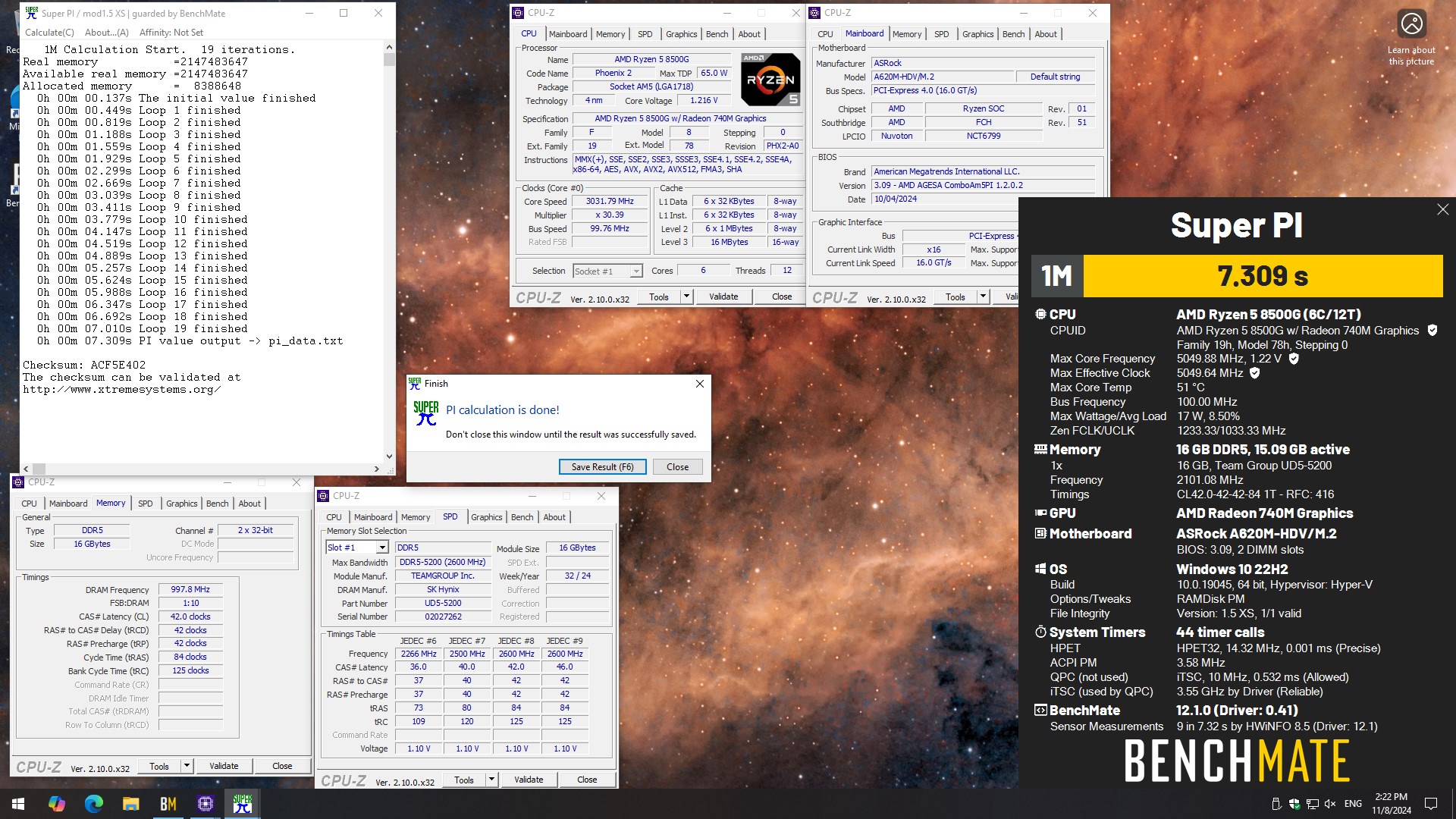Click Close button in Finish dialog
This screenshot has width=1456, height=819.
click(x=677, y=467)
